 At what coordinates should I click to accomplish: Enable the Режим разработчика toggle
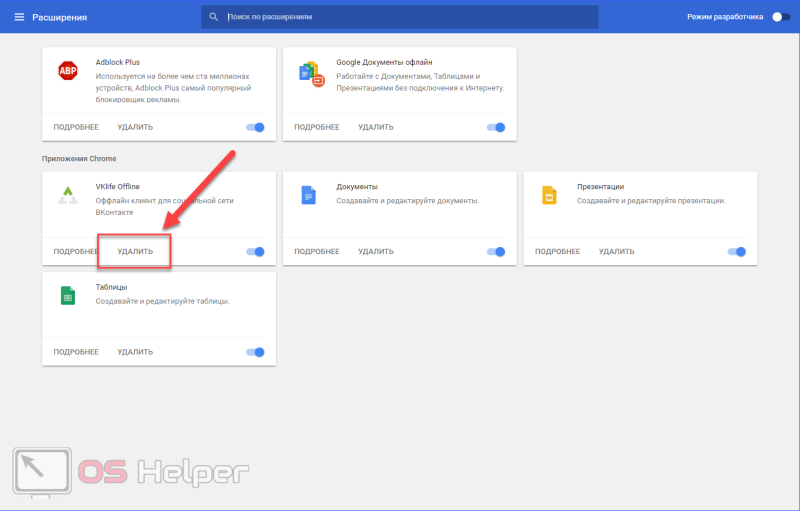(x=781, y=17)
